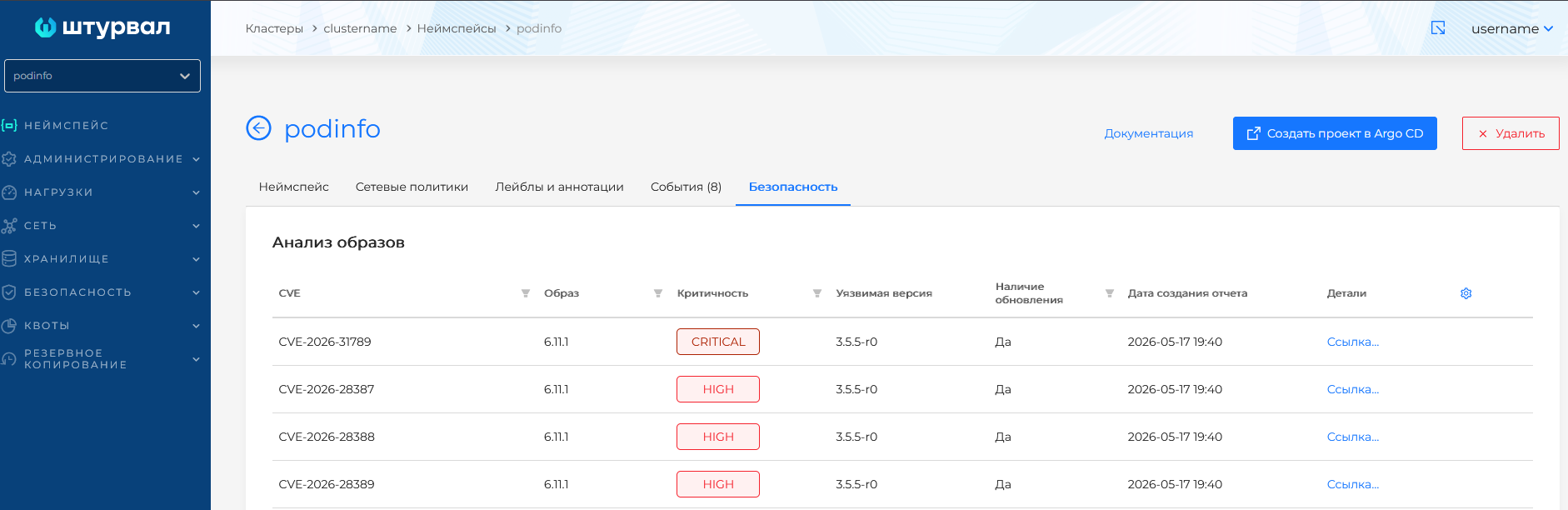Open Ссылка for CVE-2026-28388
The width and height of the screenshot is (1568, 510).
[1352, 437]
